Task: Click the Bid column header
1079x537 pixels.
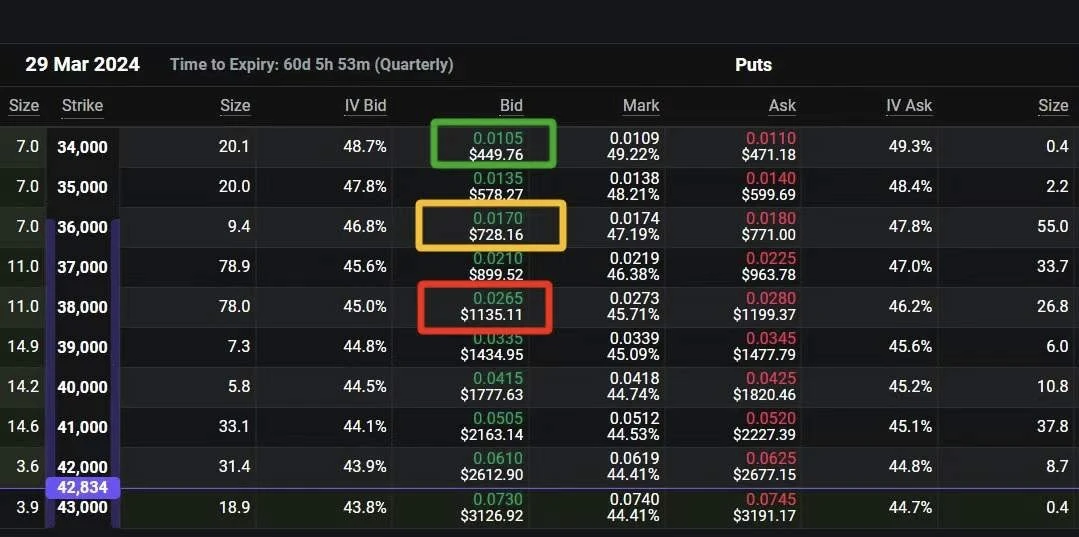Action: pyautogui.click(x=511, y=106)
